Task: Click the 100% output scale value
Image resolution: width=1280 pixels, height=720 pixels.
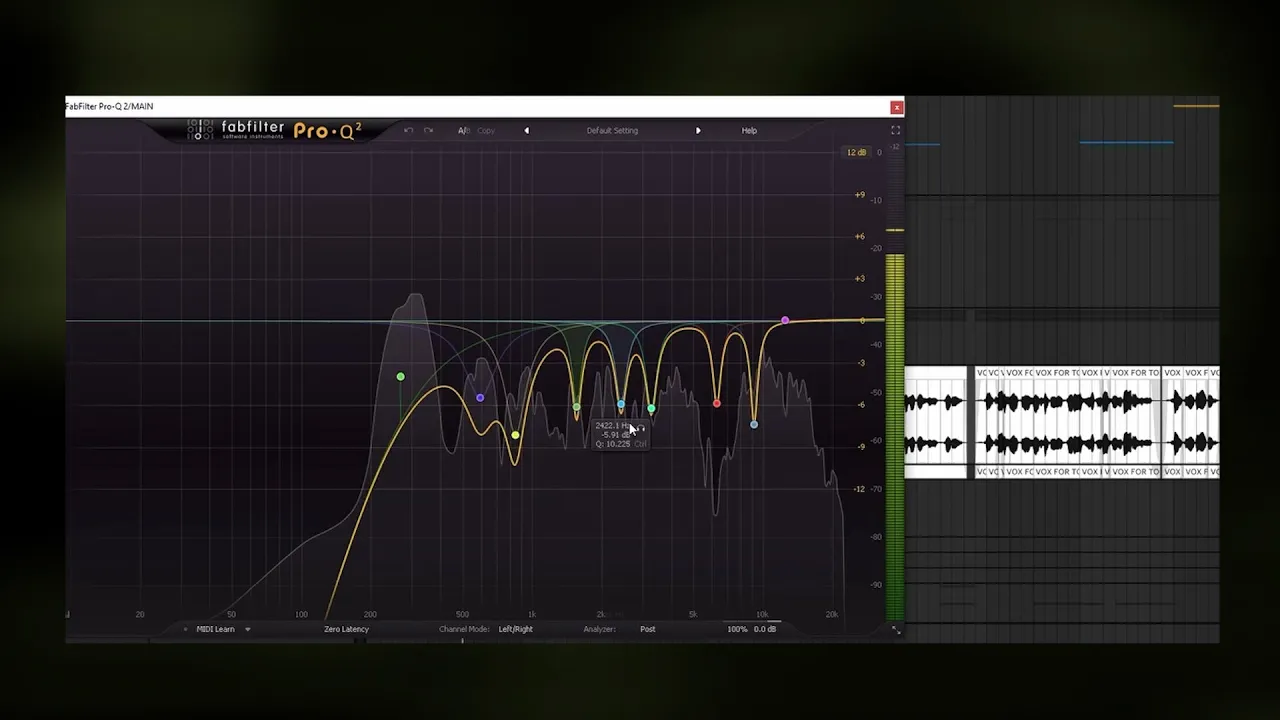Action: (737, 629)
